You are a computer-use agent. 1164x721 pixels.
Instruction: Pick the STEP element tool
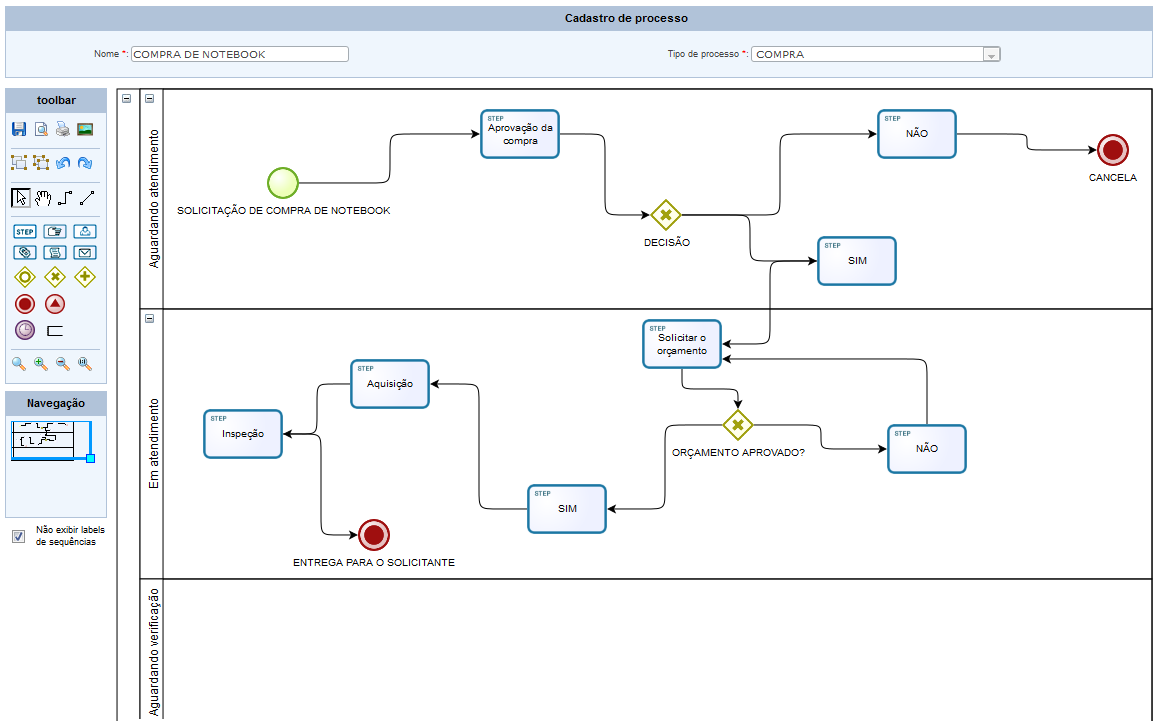[x=24, y=232]
